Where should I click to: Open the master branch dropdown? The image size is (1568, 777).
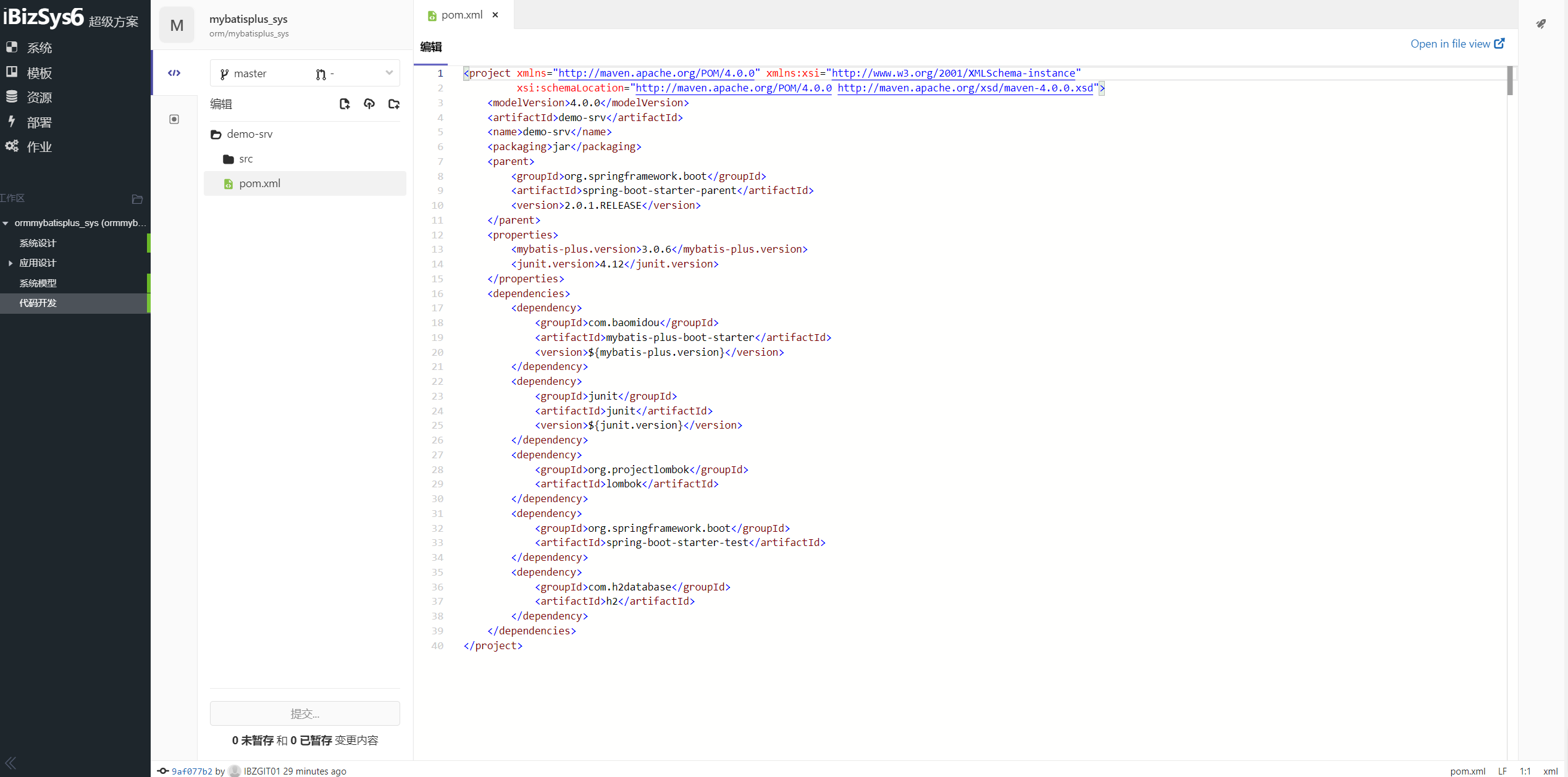(305, 73)
